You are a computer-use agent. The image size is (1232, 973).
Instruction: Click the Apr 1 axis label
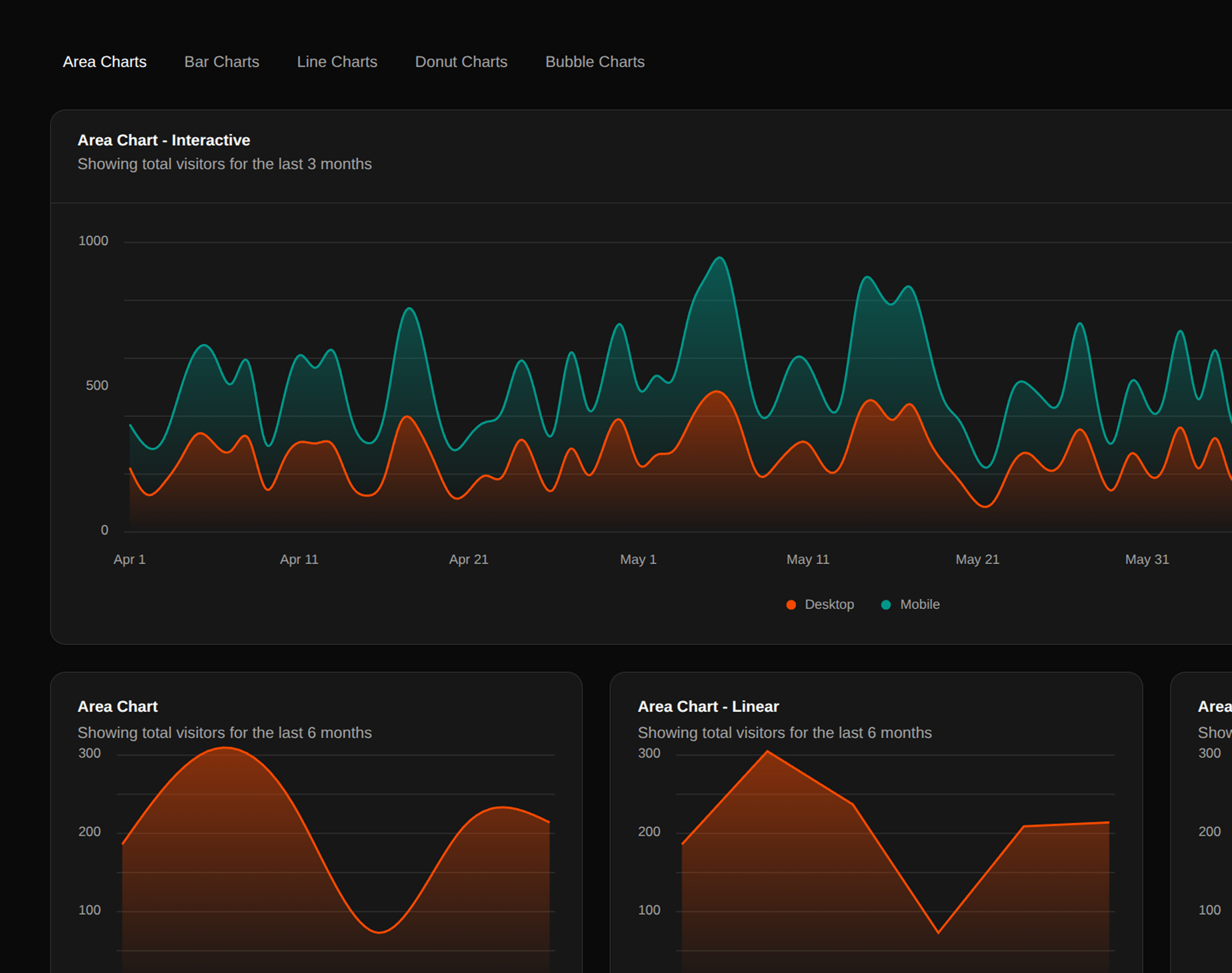pos(129,560)
